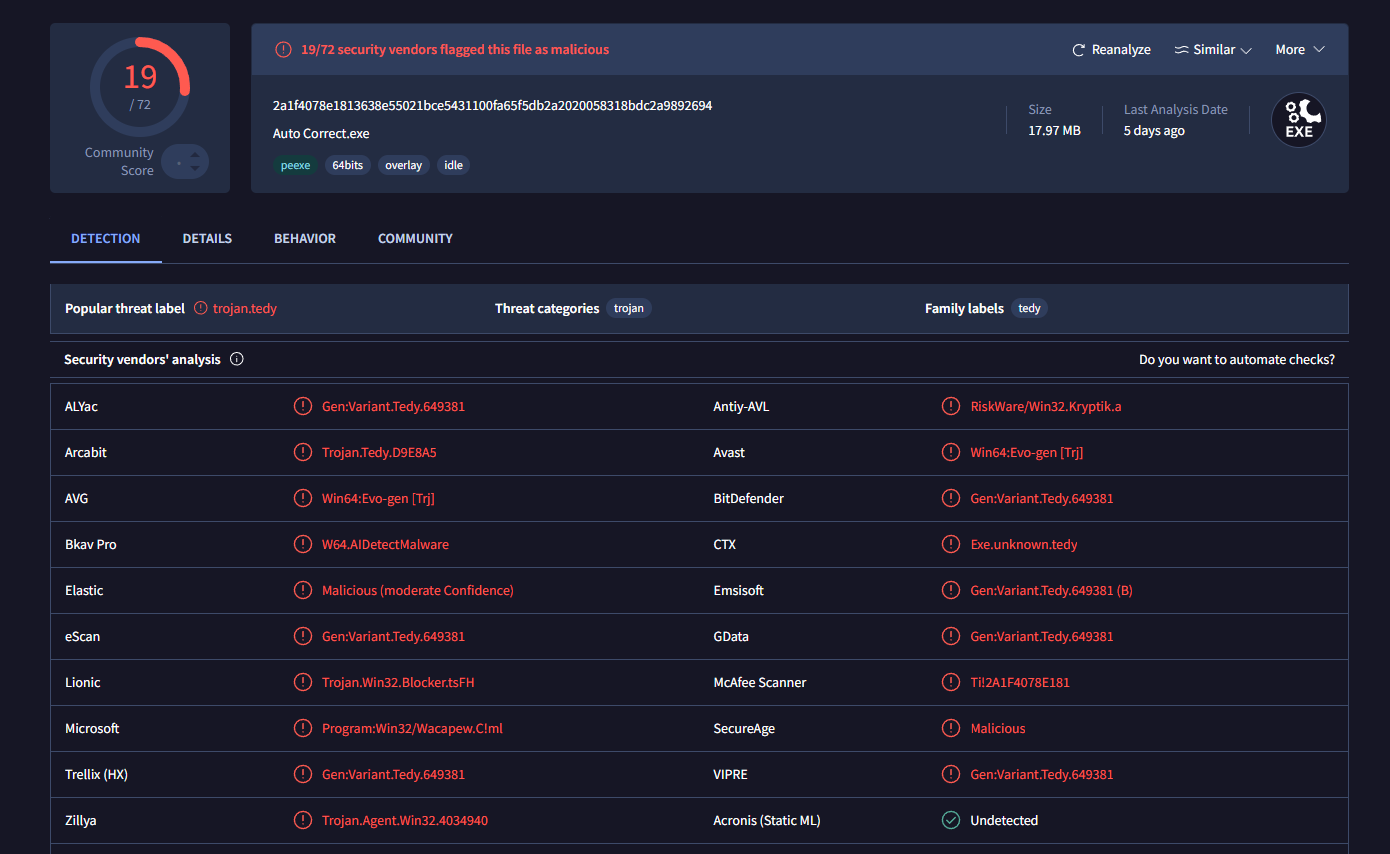The image size is (1390, 854).
Task: Click the green check icon for Acronis (Static ML)
Action: [951, 820]
